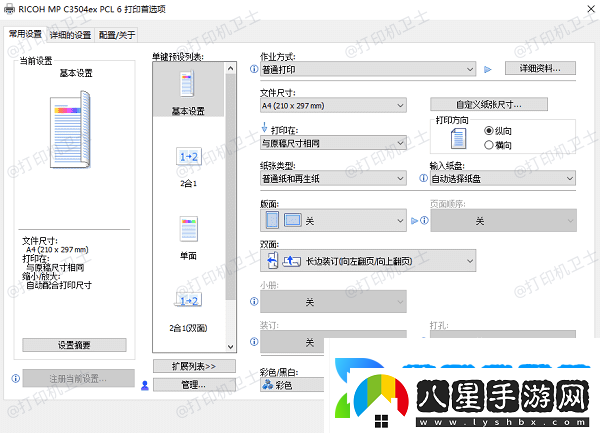Image resolution: width=600 pixels, height=433 pixels.
Task: Click the blue arrow after 版面 dropdown
Action: coord(414,221)
